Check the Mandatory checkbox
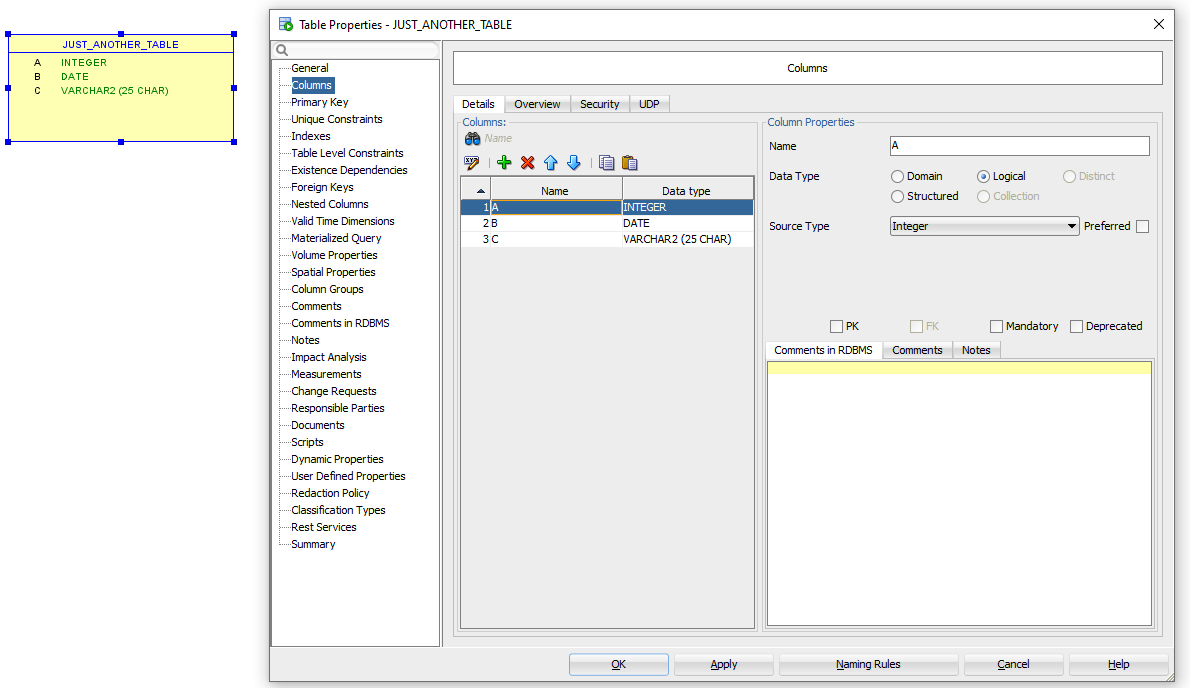Screen dimensions: 1190x688 (x=996, y=326)
